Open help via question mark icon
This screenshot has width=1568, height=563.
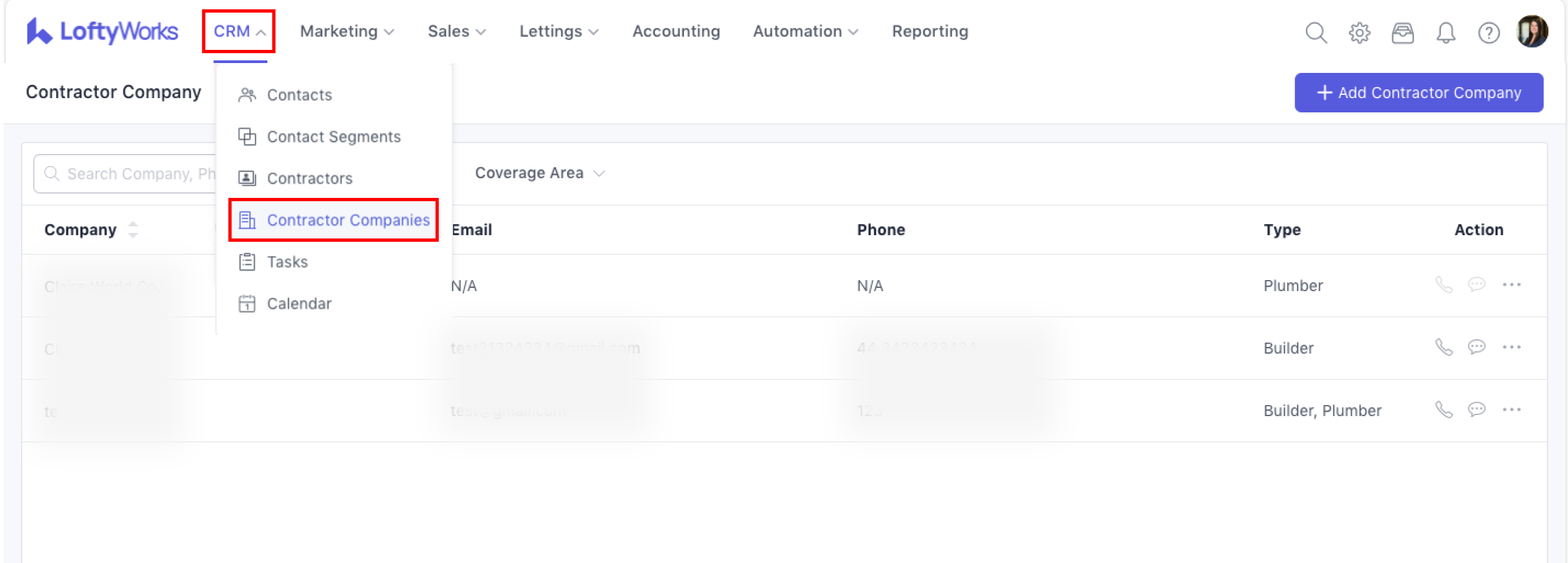click(x=1489, y=32)
